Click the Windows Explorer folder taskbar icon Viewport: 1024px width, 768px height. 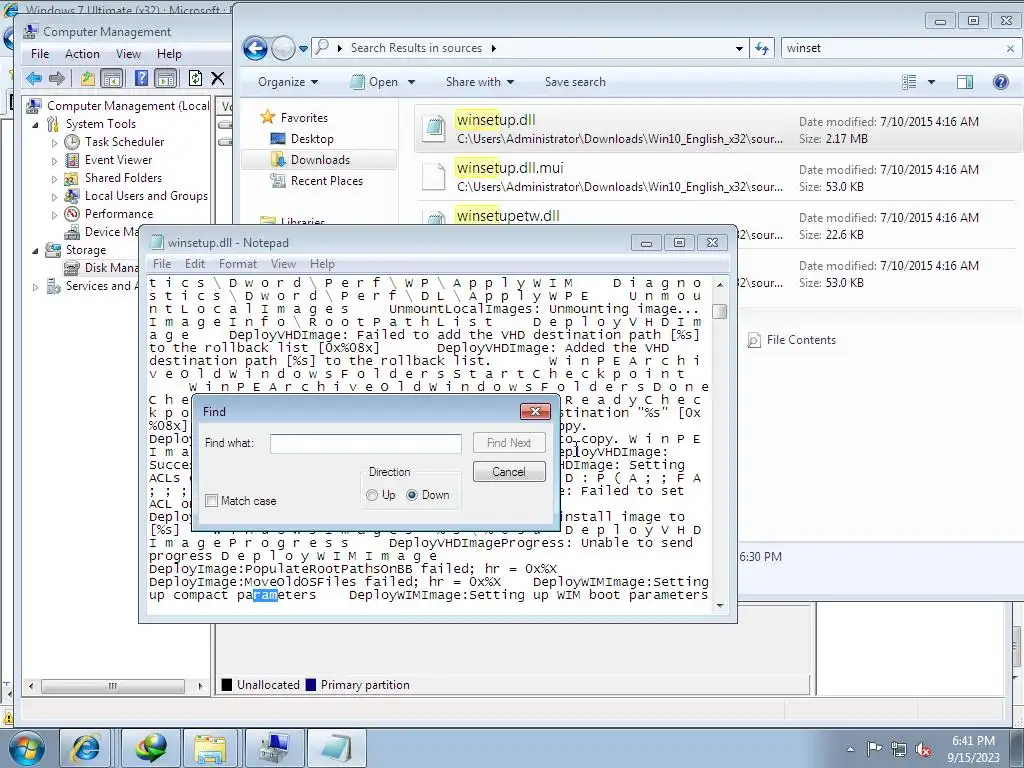(210, 748)
